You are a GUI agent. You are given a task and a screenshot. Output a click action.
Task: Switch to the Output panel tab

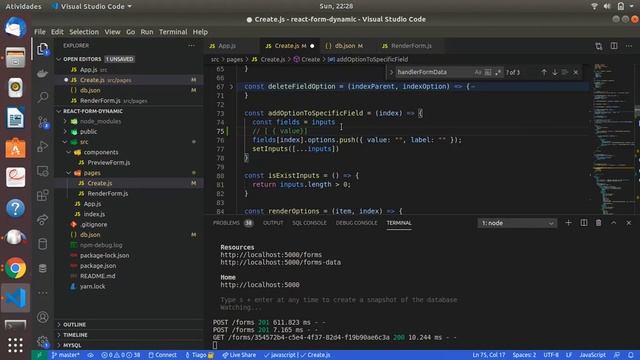click(x=273, y=223)
